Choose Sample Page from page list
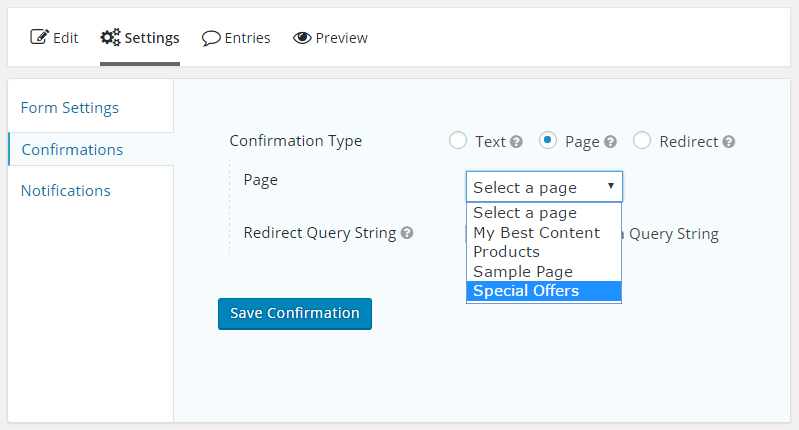The width and height of the screenshot is (799, 430). point(544,272)
